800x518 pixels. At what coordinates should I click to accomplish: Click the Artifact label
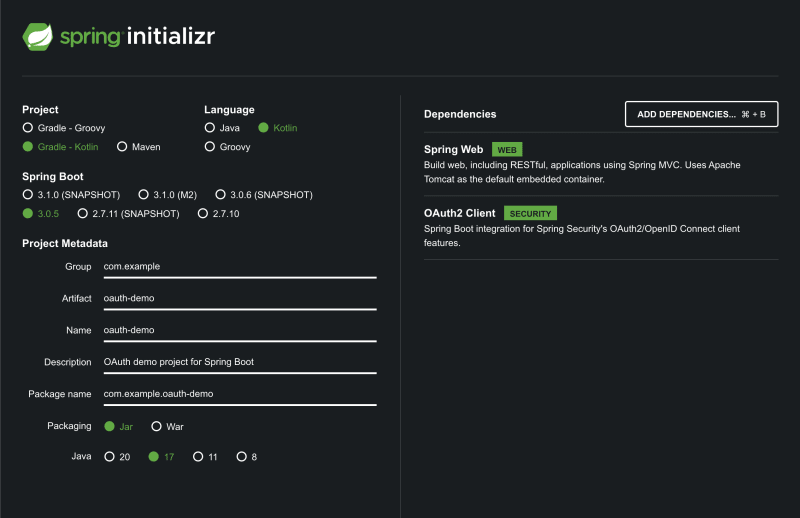coord(77,299)
